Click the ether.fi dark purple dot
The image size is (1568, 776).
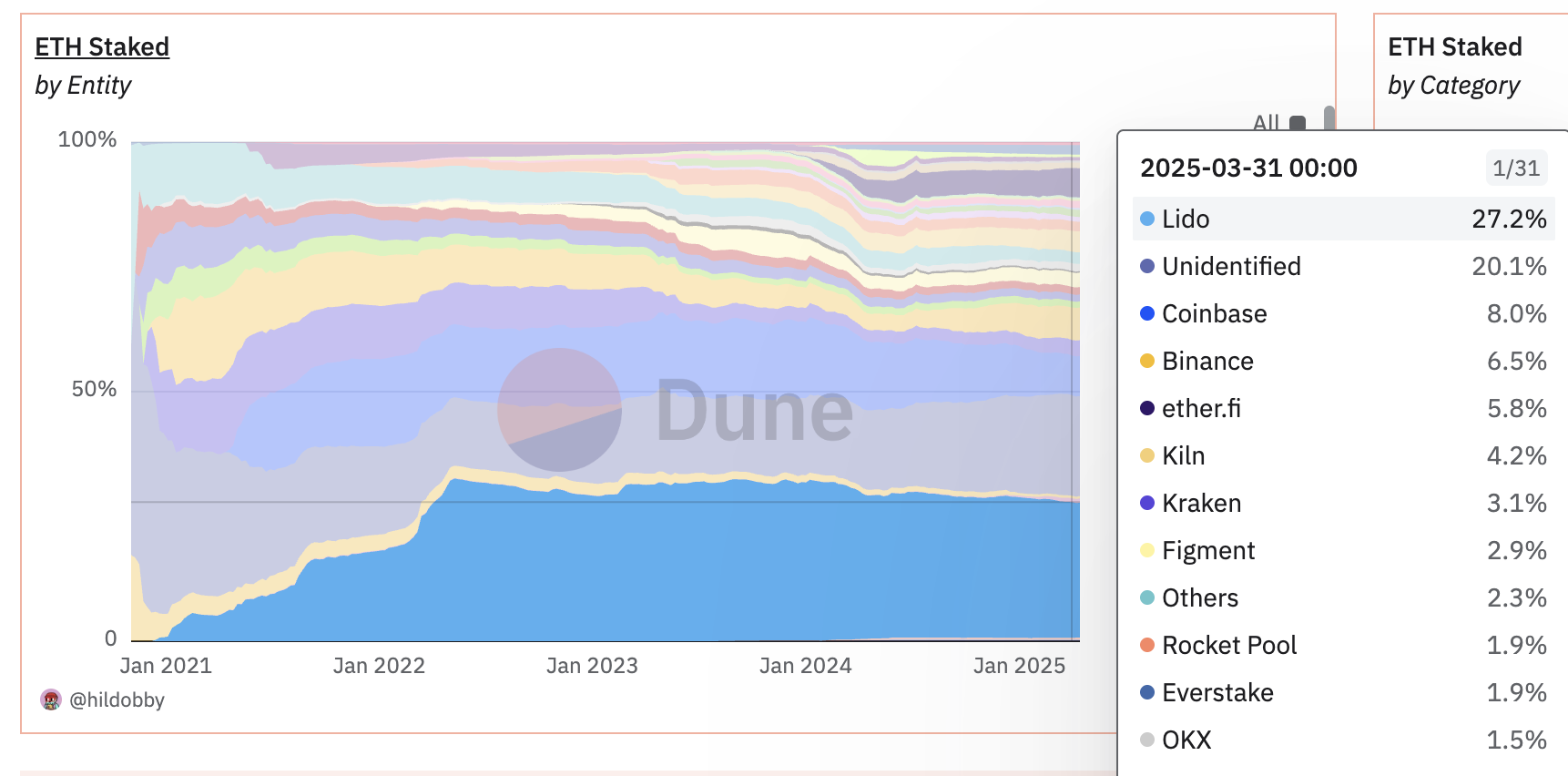coord(1147,408)
